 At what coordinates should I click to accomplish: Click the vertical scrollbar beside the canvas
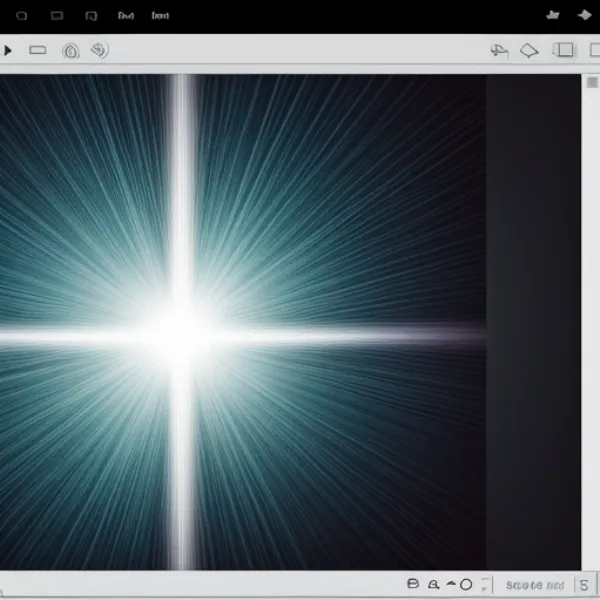tap(590, 300)
